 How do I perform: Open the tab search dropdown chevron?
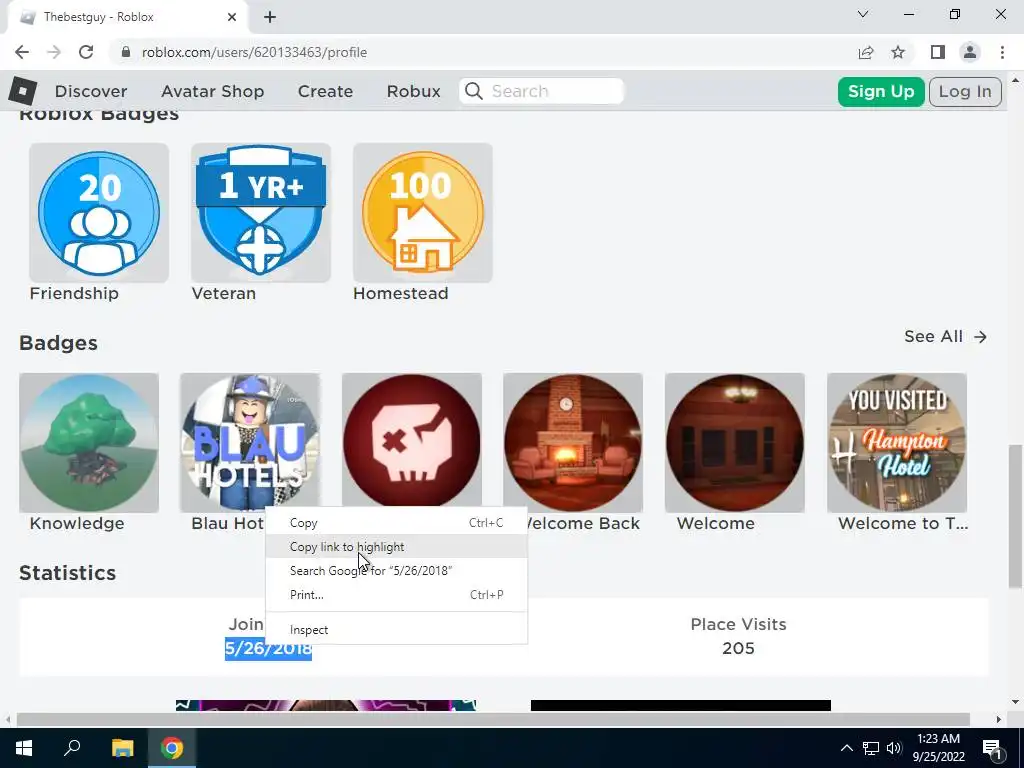(x=863, y=14)
